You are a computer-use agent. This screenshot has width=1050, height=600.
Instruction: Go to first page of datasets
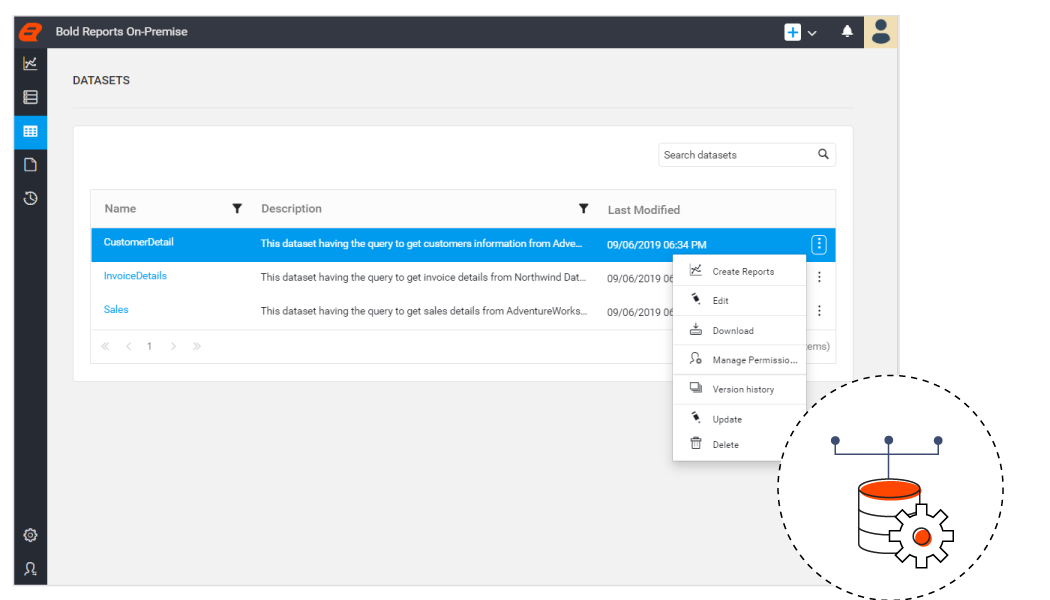click(x=105, y=346)
